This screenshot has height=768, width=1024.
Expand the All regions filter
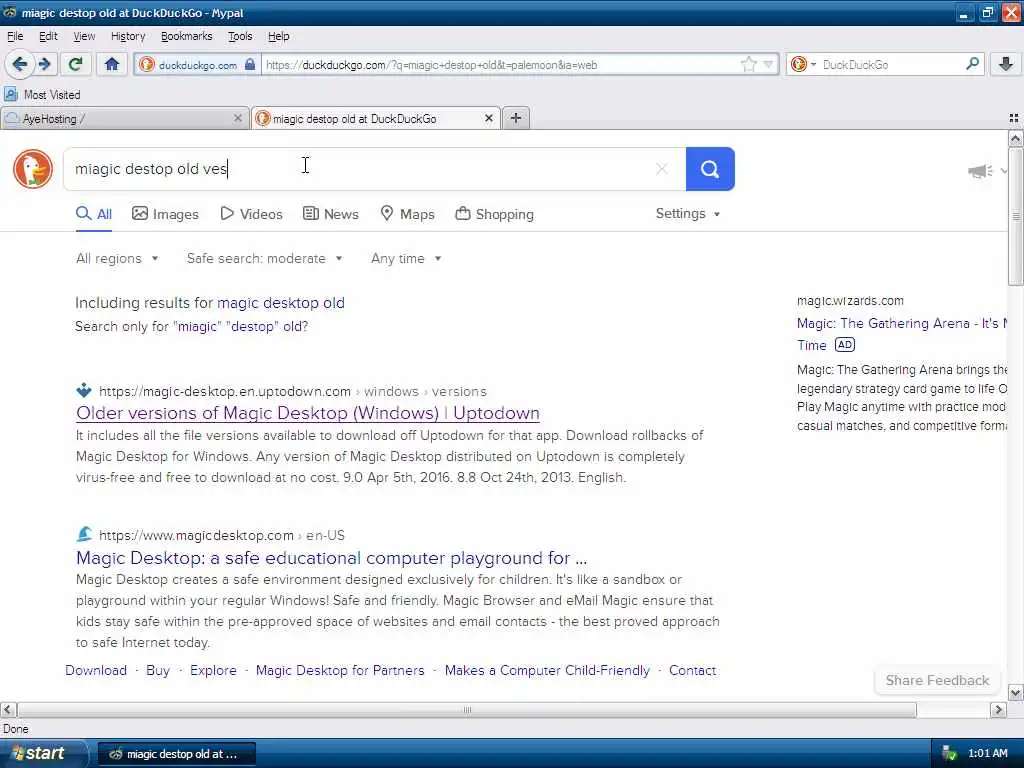pos(117,259)
